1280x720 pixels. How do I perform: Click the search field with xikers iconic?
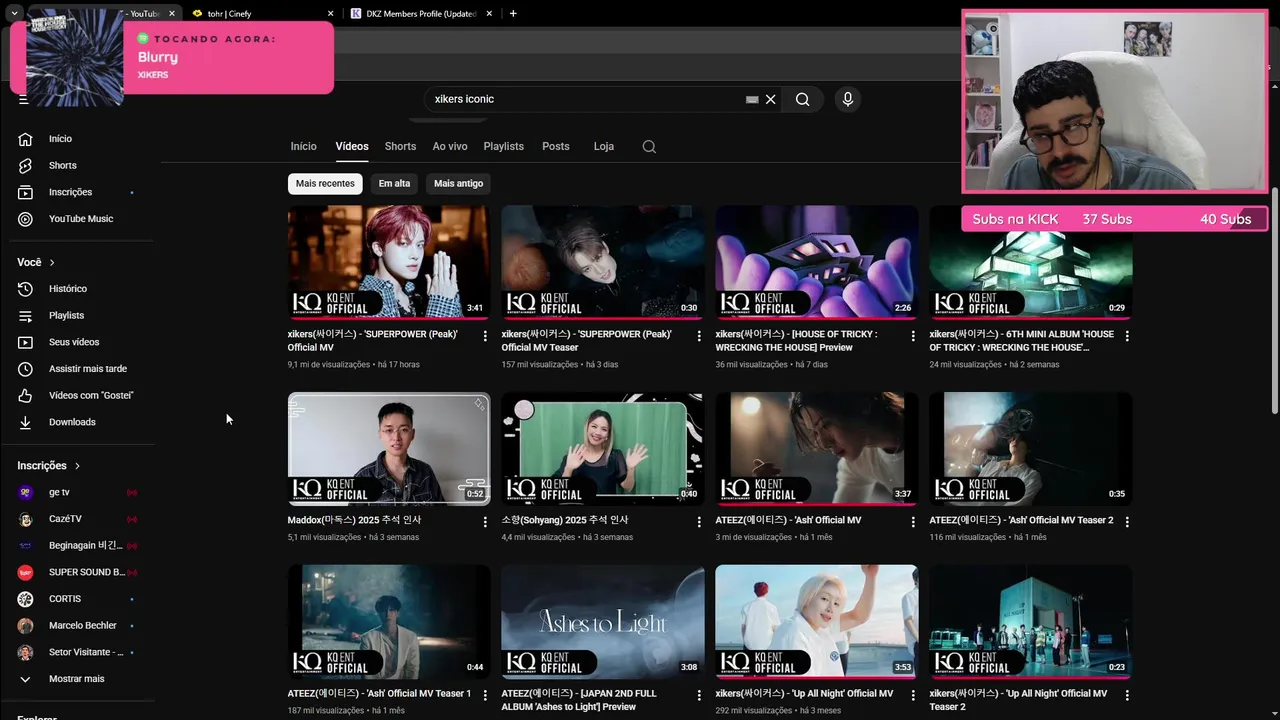pyautogui.click(x=585, y=99)
